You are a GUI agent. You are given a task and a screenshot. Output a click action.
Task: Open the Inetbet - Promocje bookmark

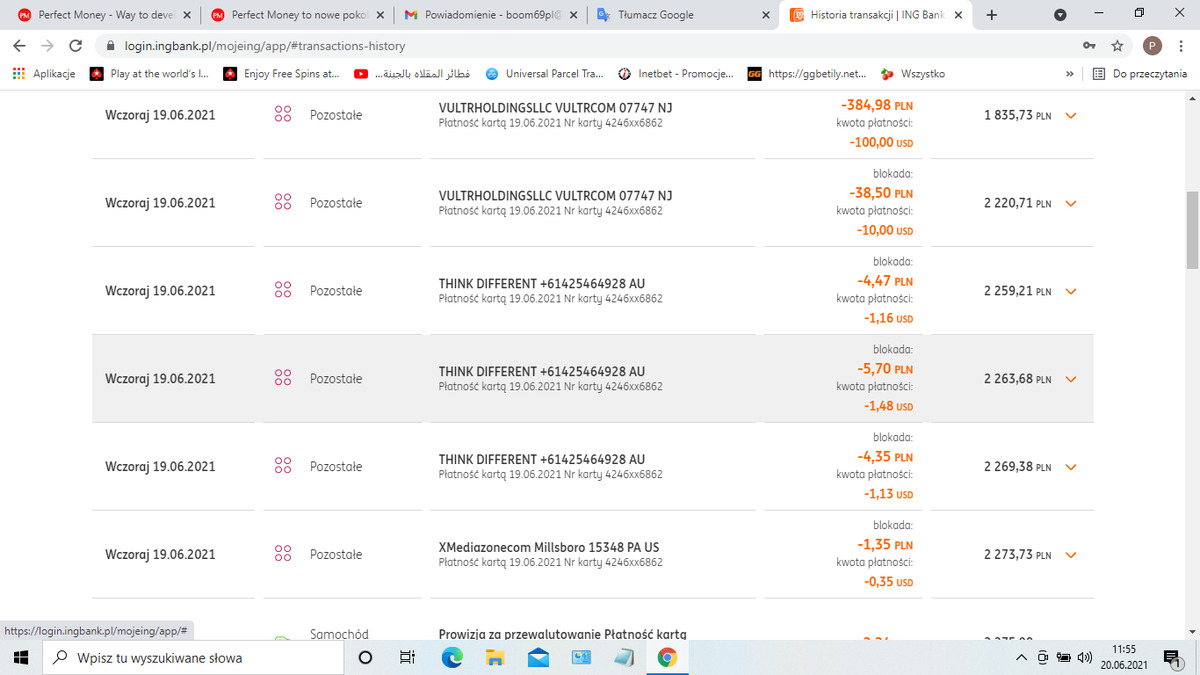[675, 74]
